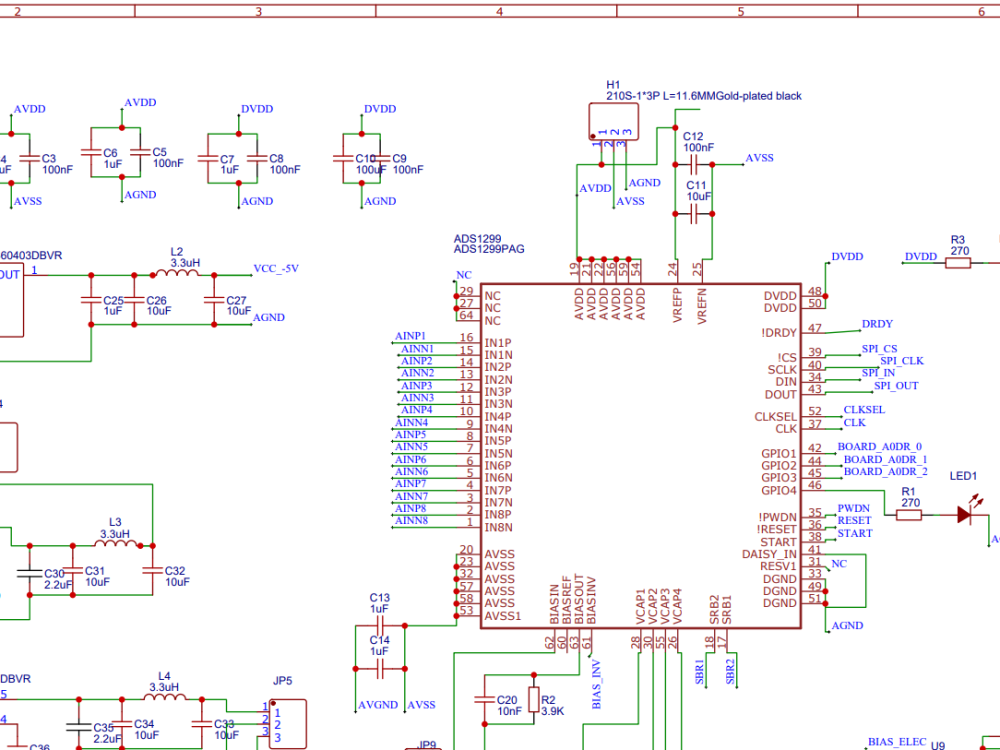Click the SPI_CLK net label
Image resolution: width=1000 pixels, height=750 pixels.
coord(902,361)
